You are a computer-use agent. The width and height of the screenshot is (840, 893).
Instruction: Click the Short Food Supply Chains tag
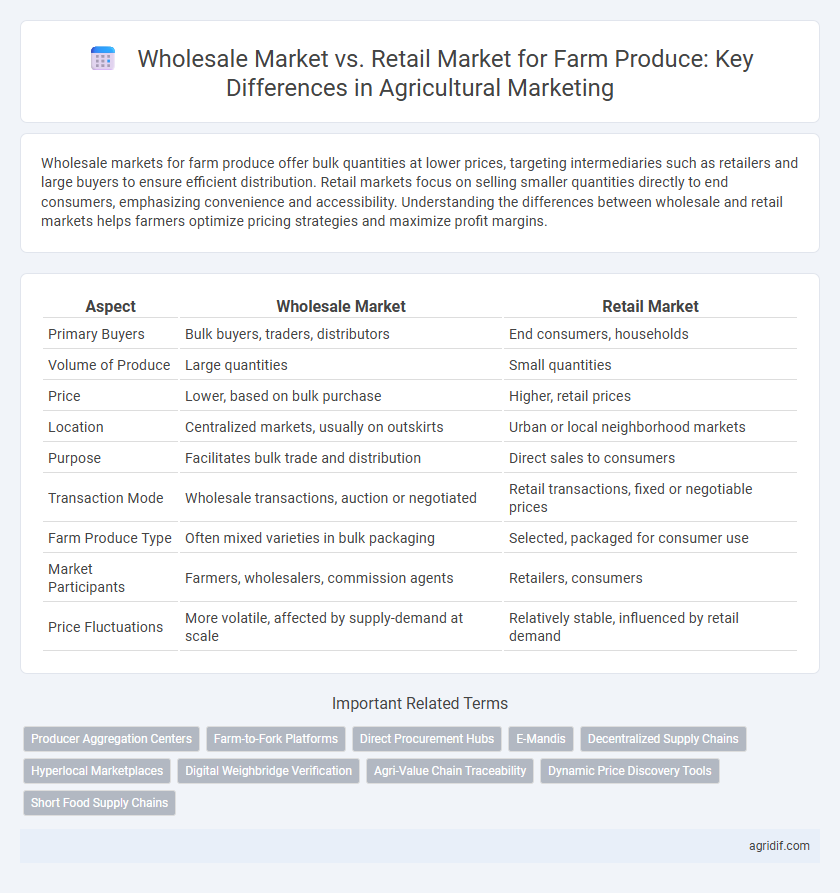[100, 802]
